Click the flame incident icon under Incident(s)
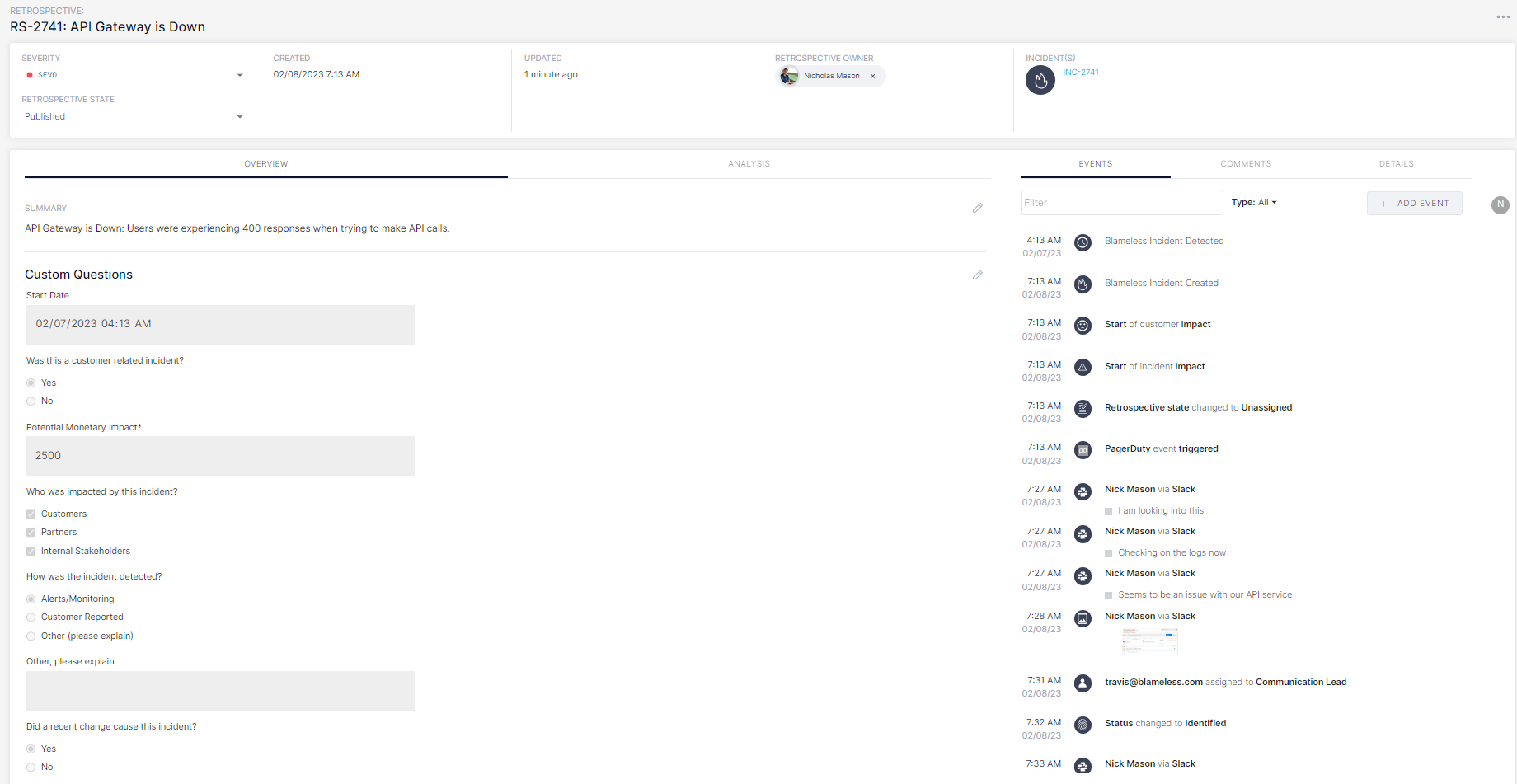This screenshot has width=1517, height=784. [1040, 80]
